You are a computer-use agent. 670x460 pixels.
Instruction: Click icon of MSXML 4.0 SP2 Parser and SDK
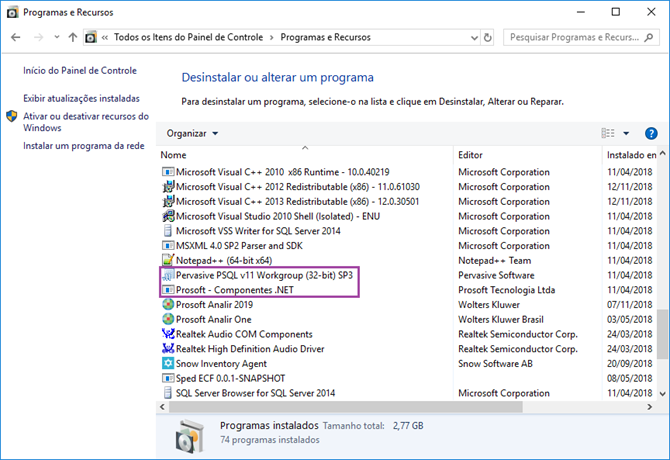click(168, 246)
